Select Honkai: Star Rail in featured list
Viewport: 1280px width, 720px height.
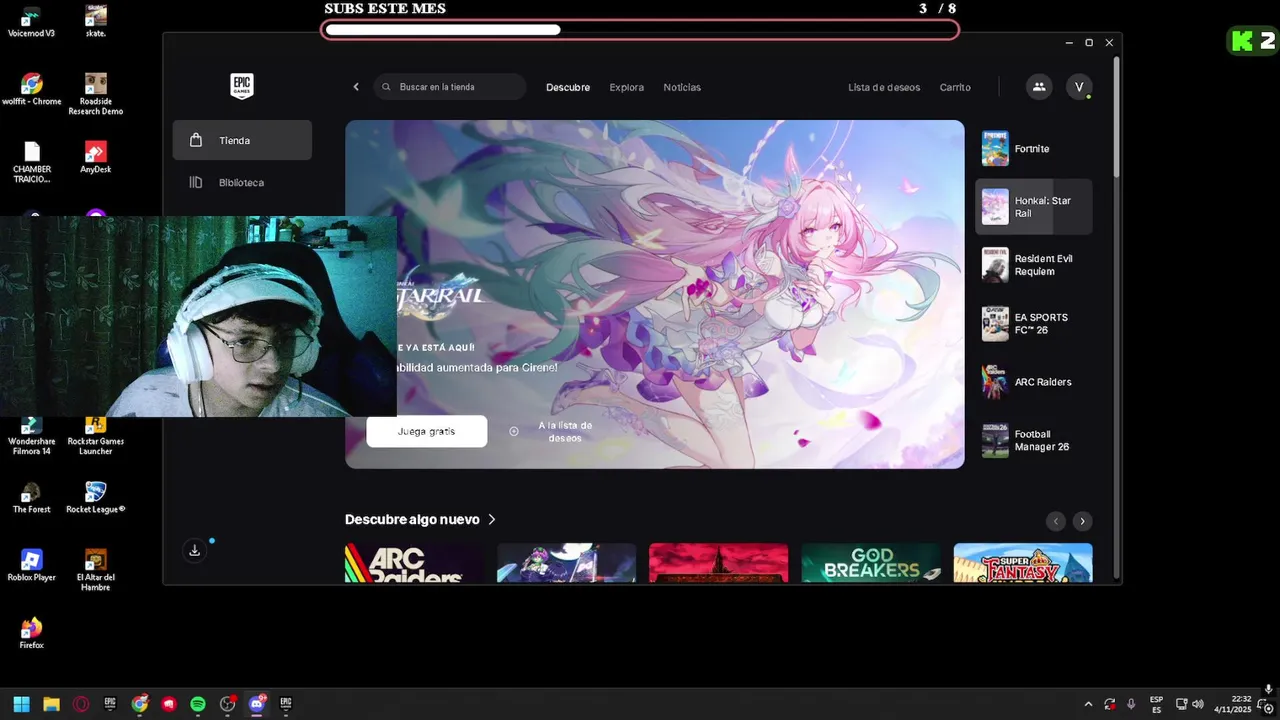click(1034, 207)
